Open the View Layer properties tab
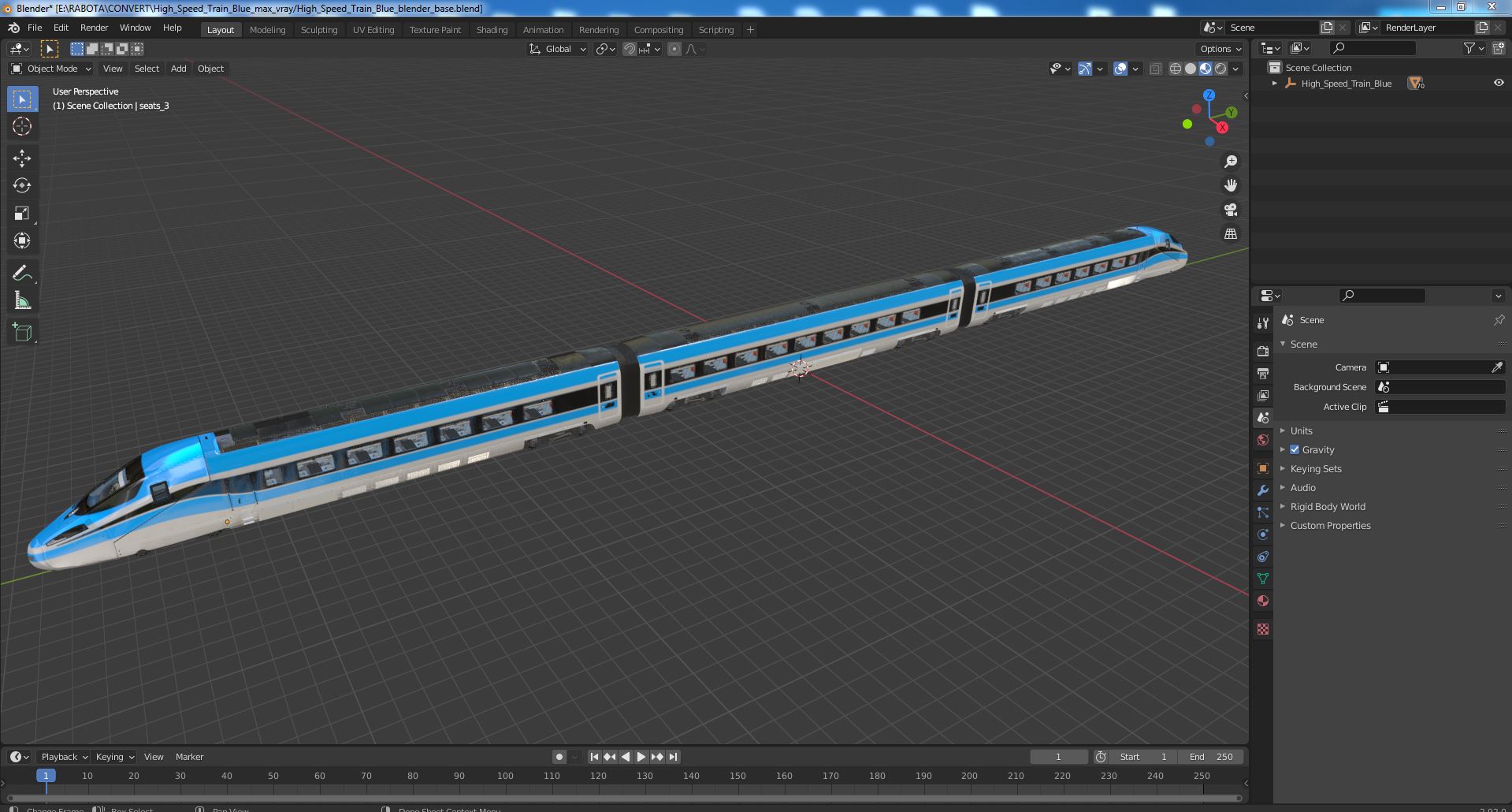This screenshot has width=1512, height=812. pyautogui.click(x=1263, y=395)
